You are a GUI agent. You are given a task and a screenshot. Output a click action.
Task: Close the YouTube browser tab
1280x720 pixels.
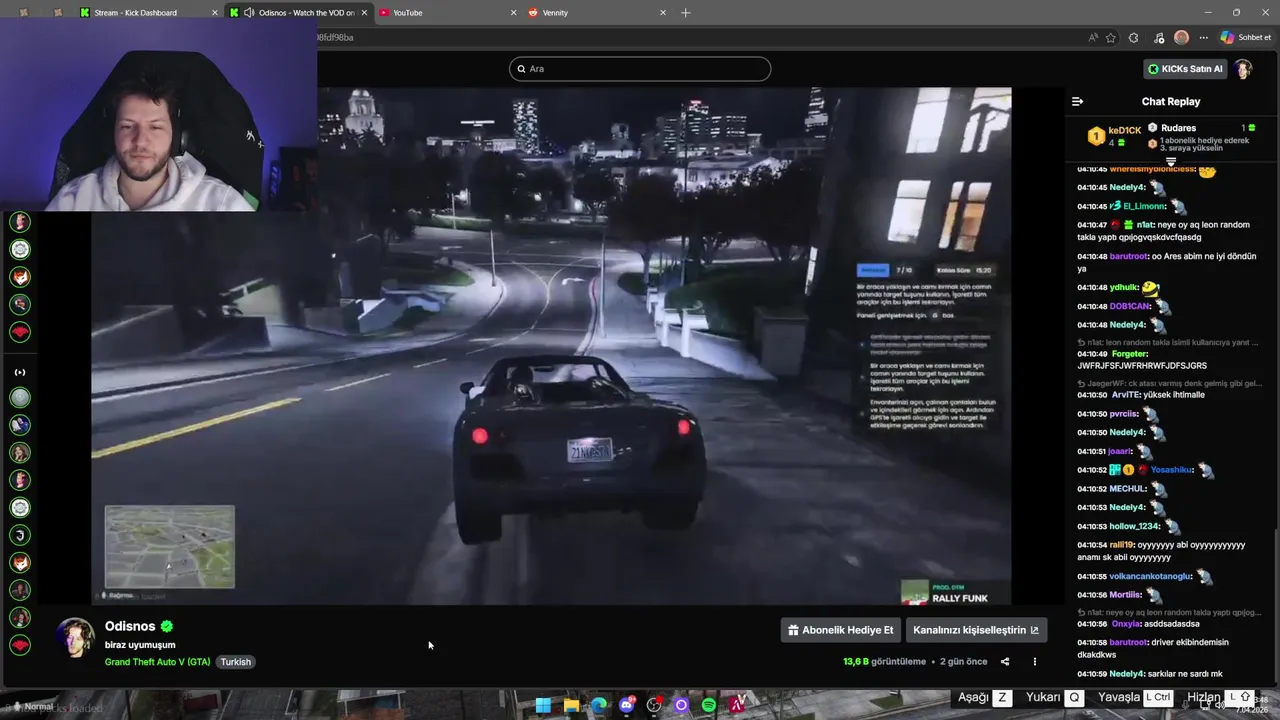(x=514, y=13)
